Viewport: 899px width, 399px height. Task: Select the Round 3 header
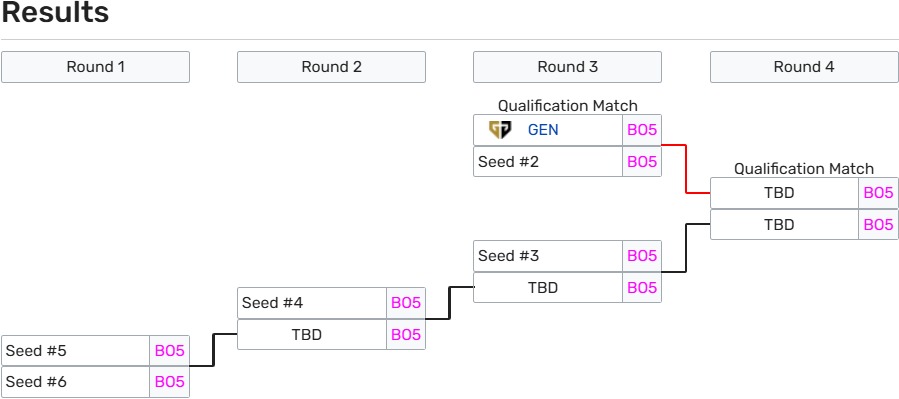pyautogui.click(x=567, y=67)
